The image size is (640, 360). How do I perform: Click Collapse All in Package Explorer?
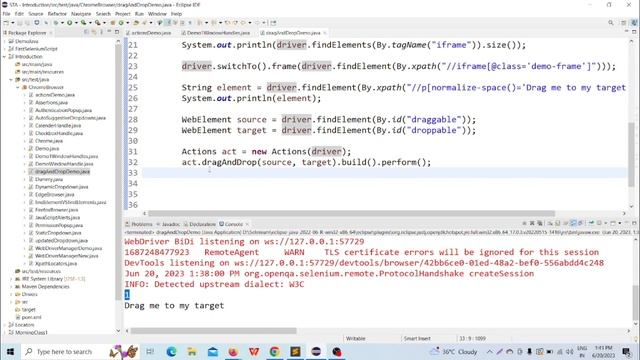point(87,32)
